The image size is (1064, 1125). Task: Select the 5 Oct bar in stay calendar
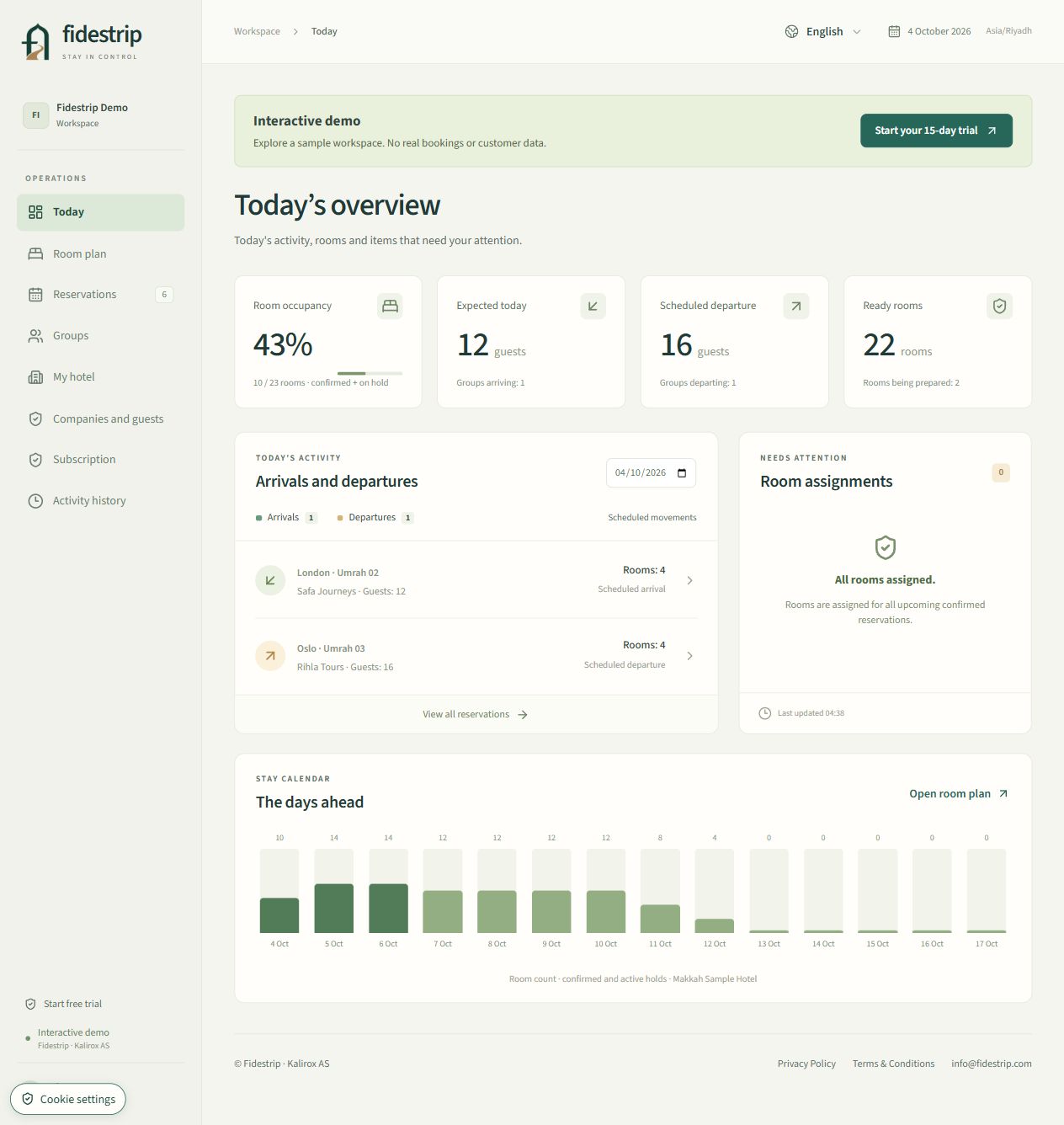tap(334, 891)
